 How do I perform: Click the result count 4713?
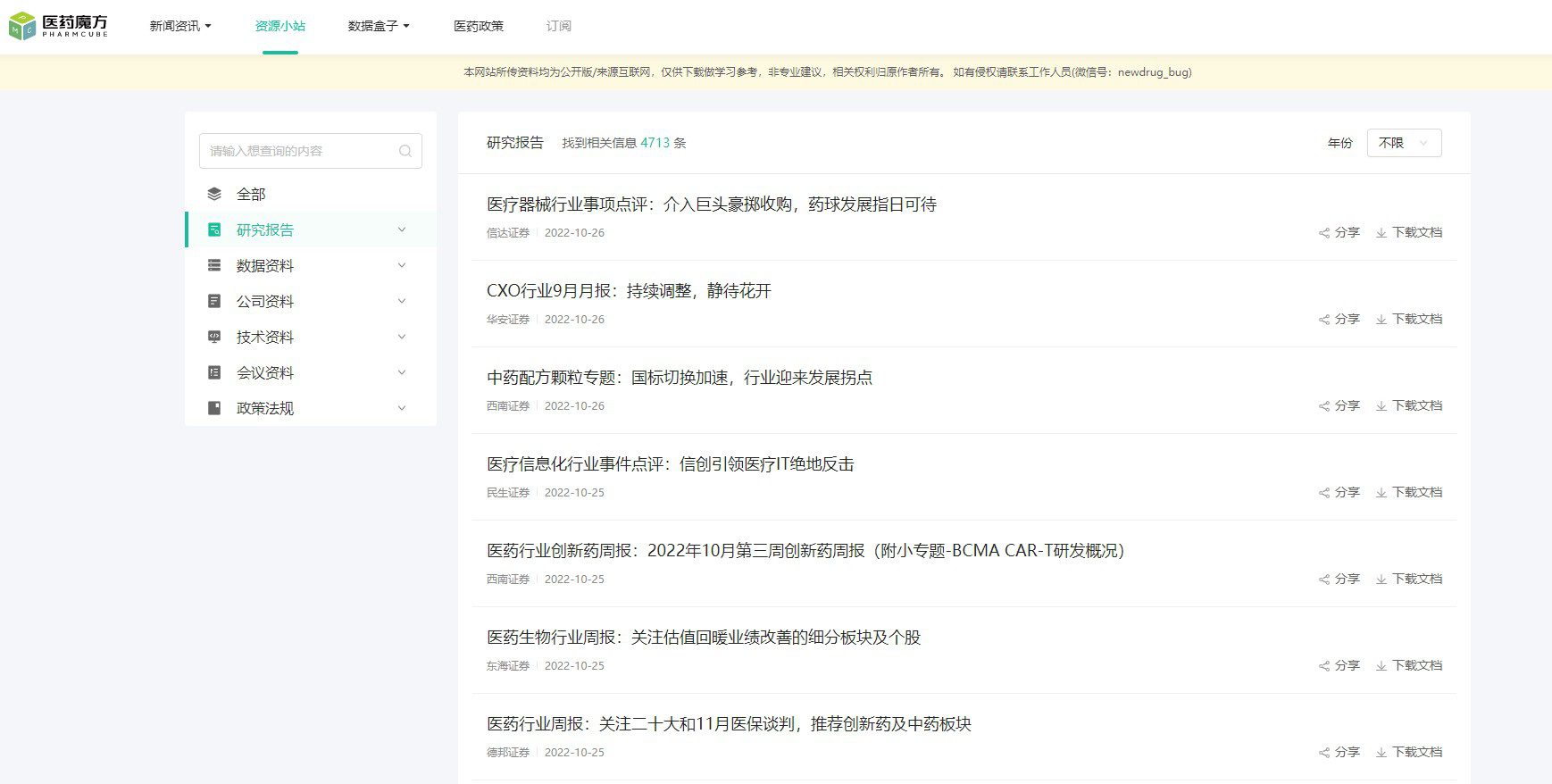655,143
